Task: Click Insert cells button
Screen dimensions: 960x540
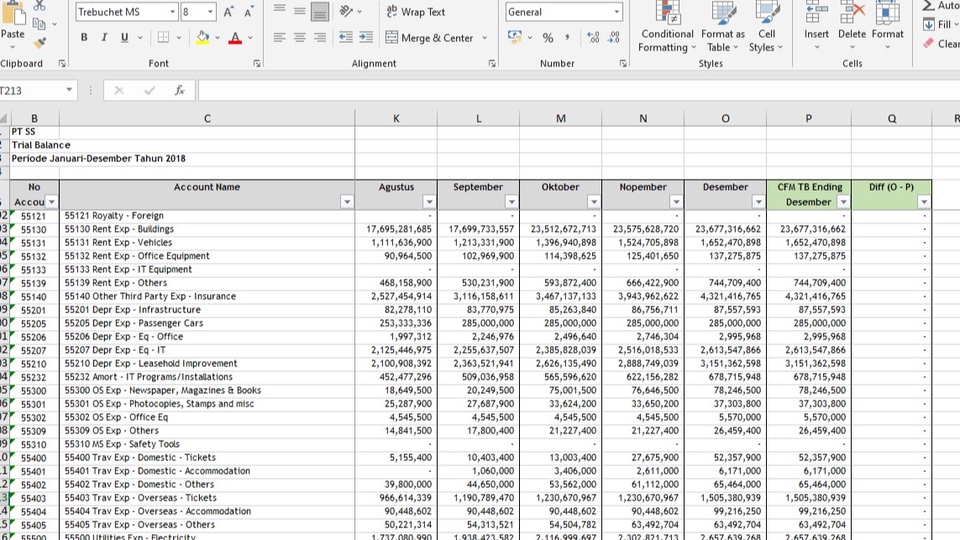Action: click(x=816, y=27)
